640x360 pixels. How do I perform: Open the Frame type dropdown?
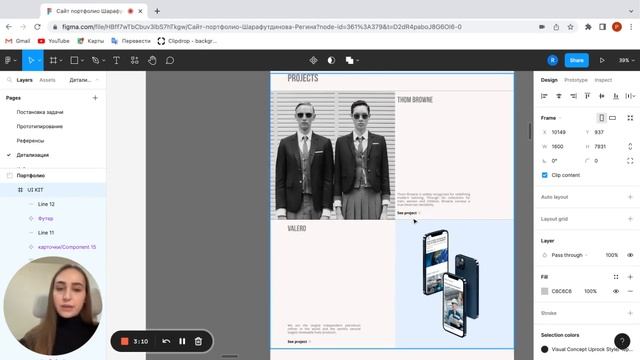(551, 118)
